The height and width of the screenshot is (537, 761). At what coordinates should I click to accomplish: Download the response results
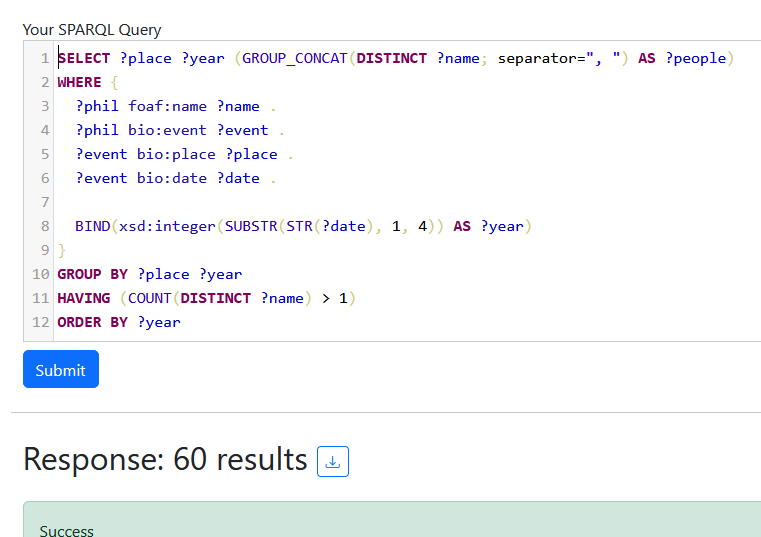click(x=333, y=461)
